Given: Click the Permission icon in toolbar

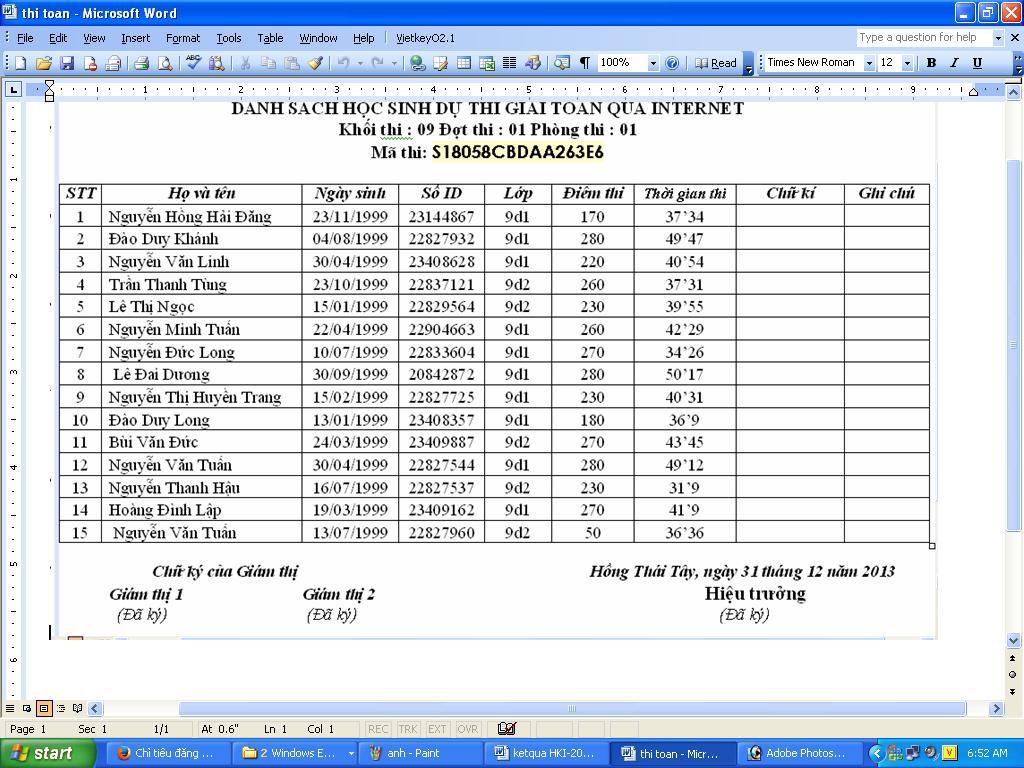Looking at the screenshot, I should pyautogui.click(x=90, y=63).
